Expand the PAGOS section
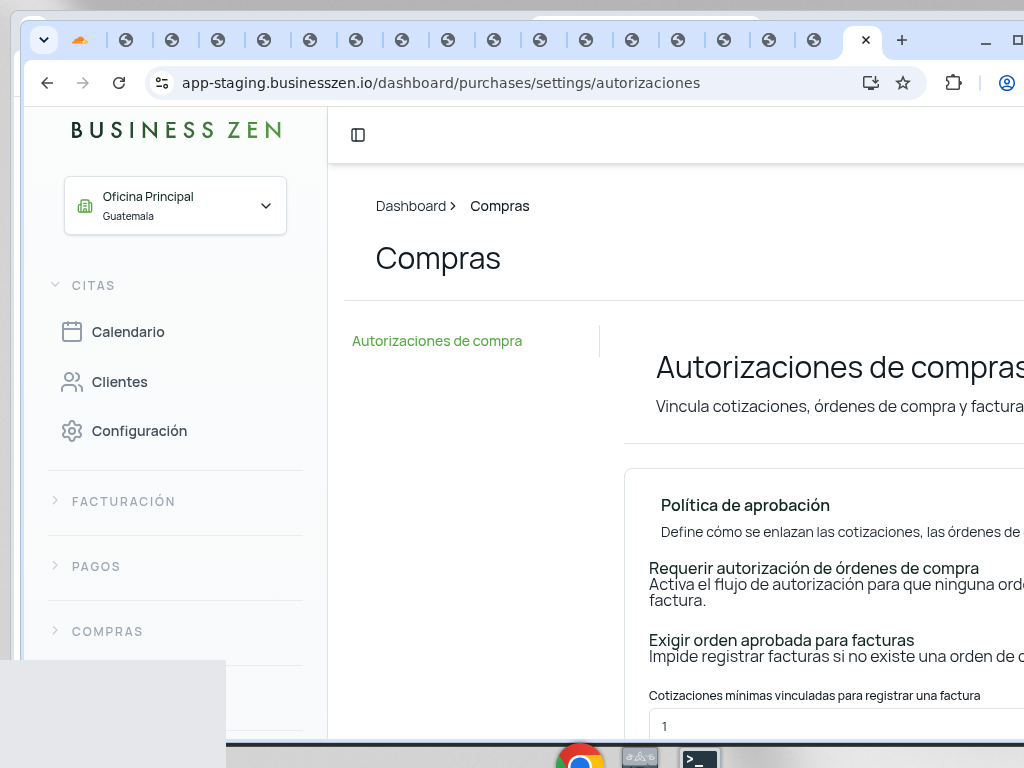Image resolution: width=1024 pixels, height=768 pixels. pyautogui.click(x=86, y=566)
